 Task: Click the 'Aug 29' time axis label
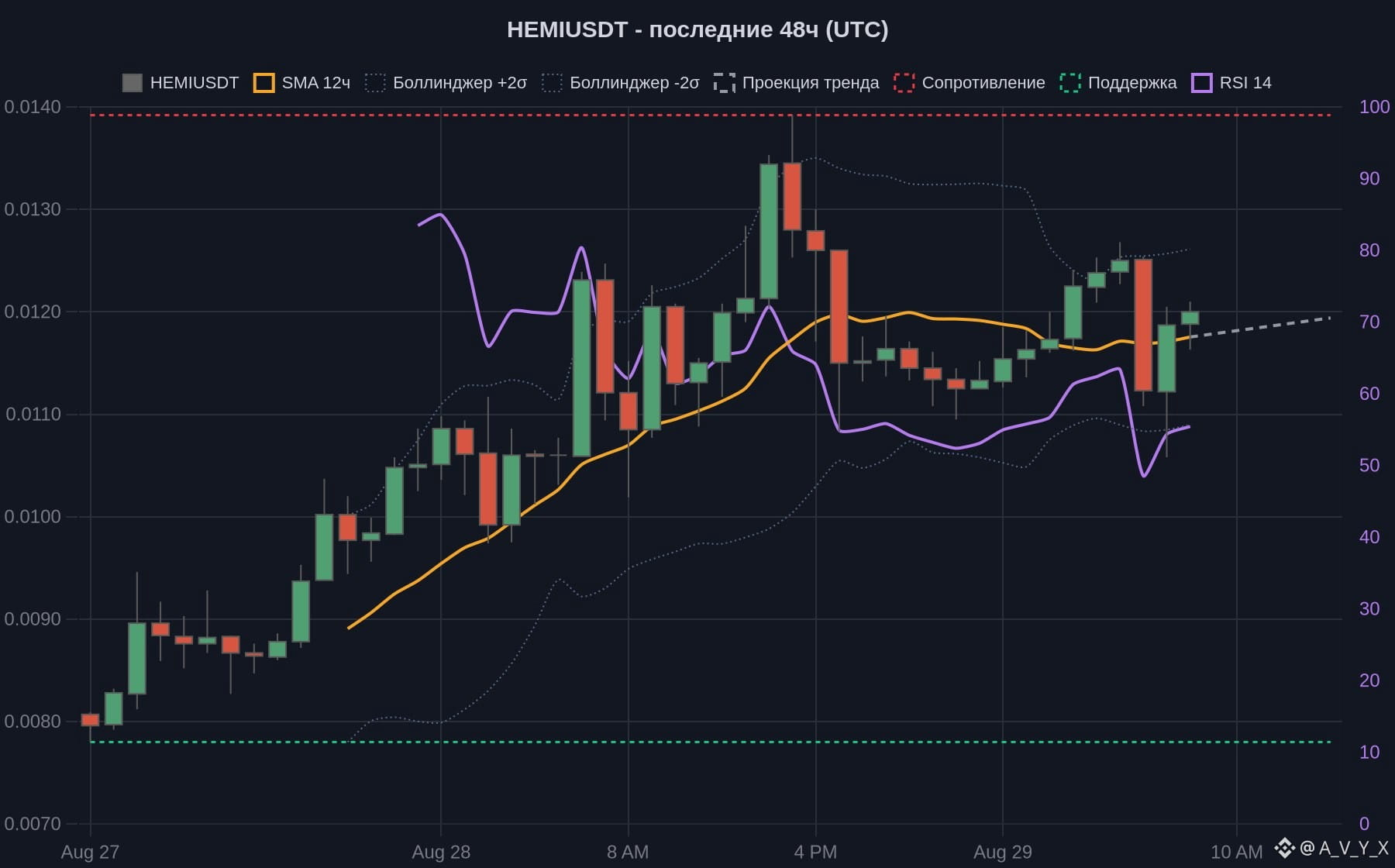coord(1003,852)
